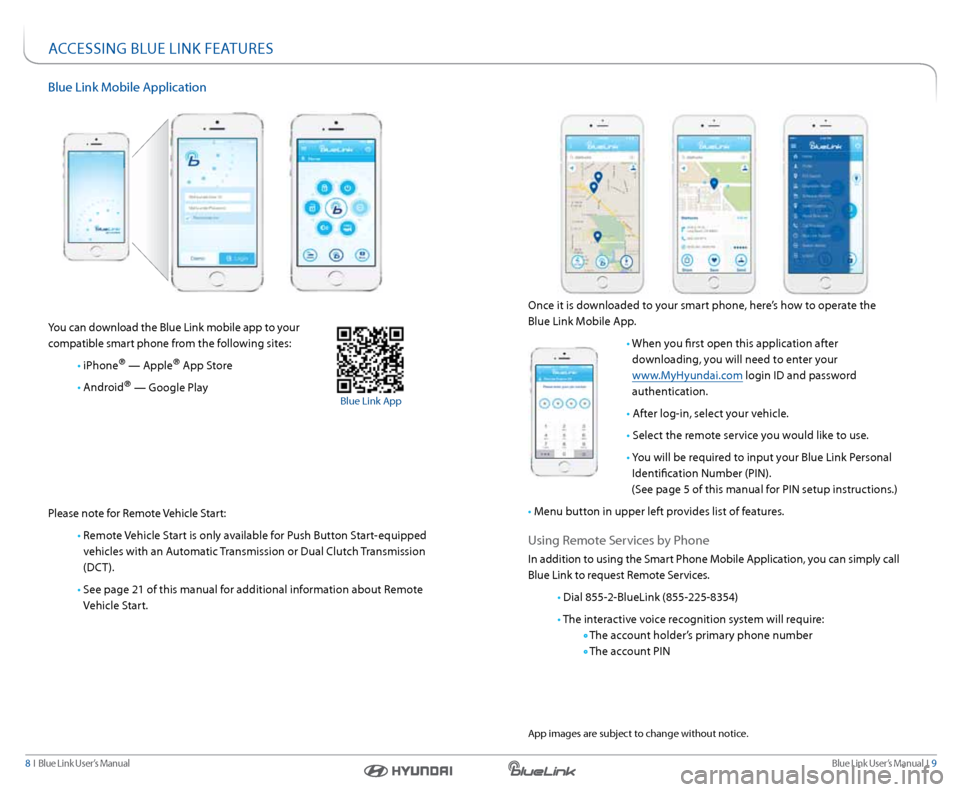Click the Blue Link App QR code
Screen dimensions: 960x792
(x=370, y=359)
